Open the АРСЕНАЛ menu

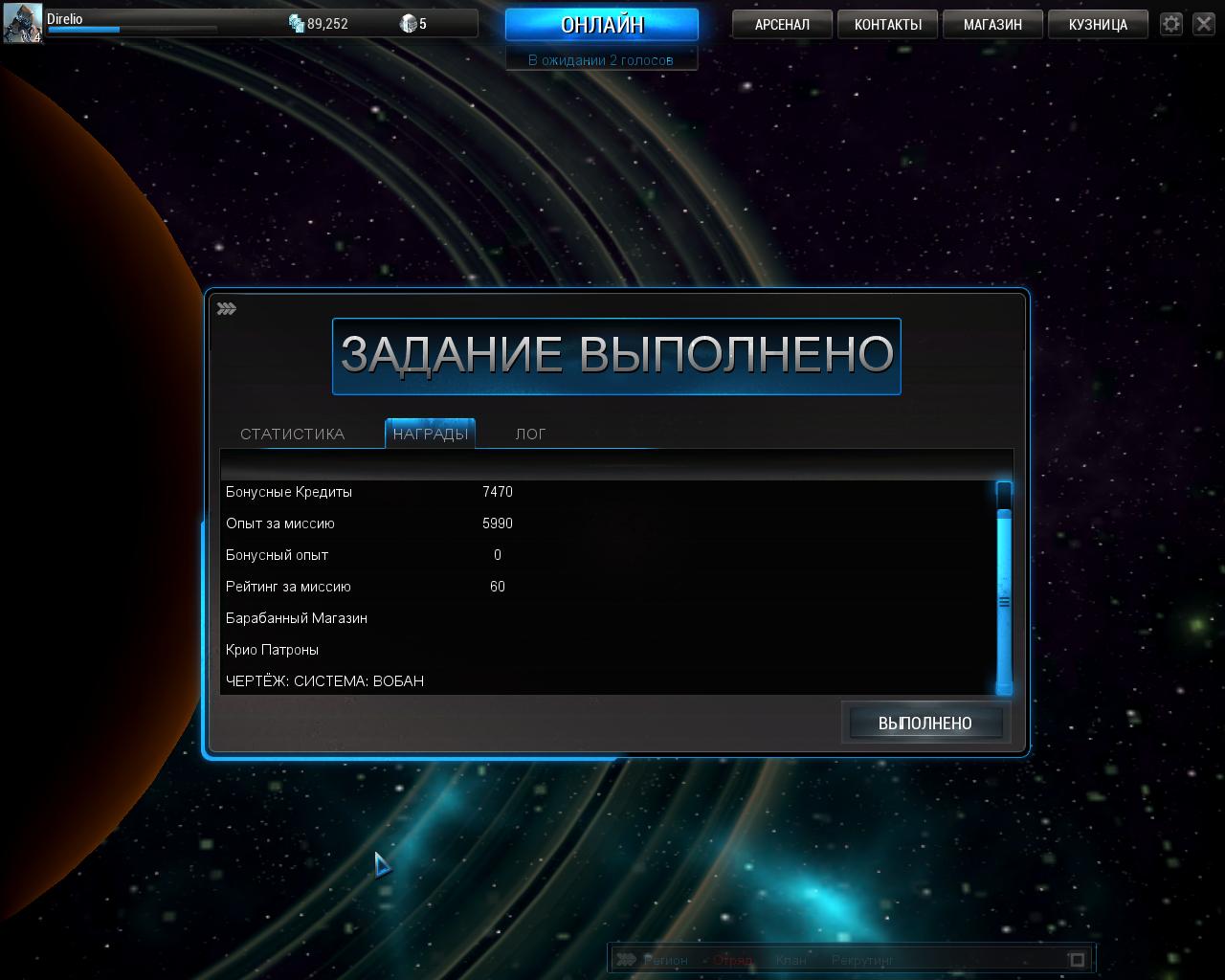[x=782, y=25]
